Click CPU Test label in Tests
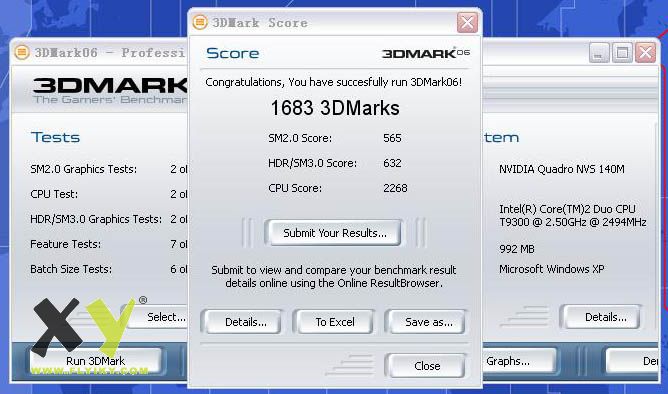Viewport: 668px width, 394px height. pos(54,194)
